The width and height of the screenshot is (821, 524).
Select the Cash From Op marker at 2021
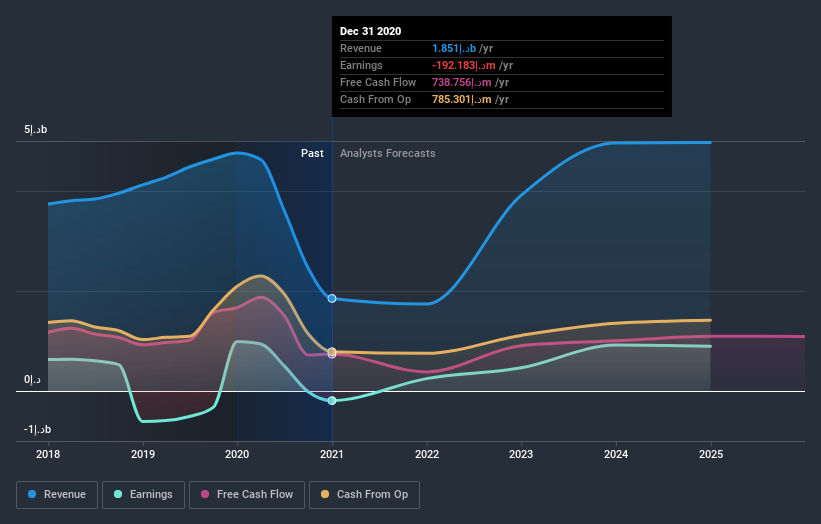pos(332,351)
